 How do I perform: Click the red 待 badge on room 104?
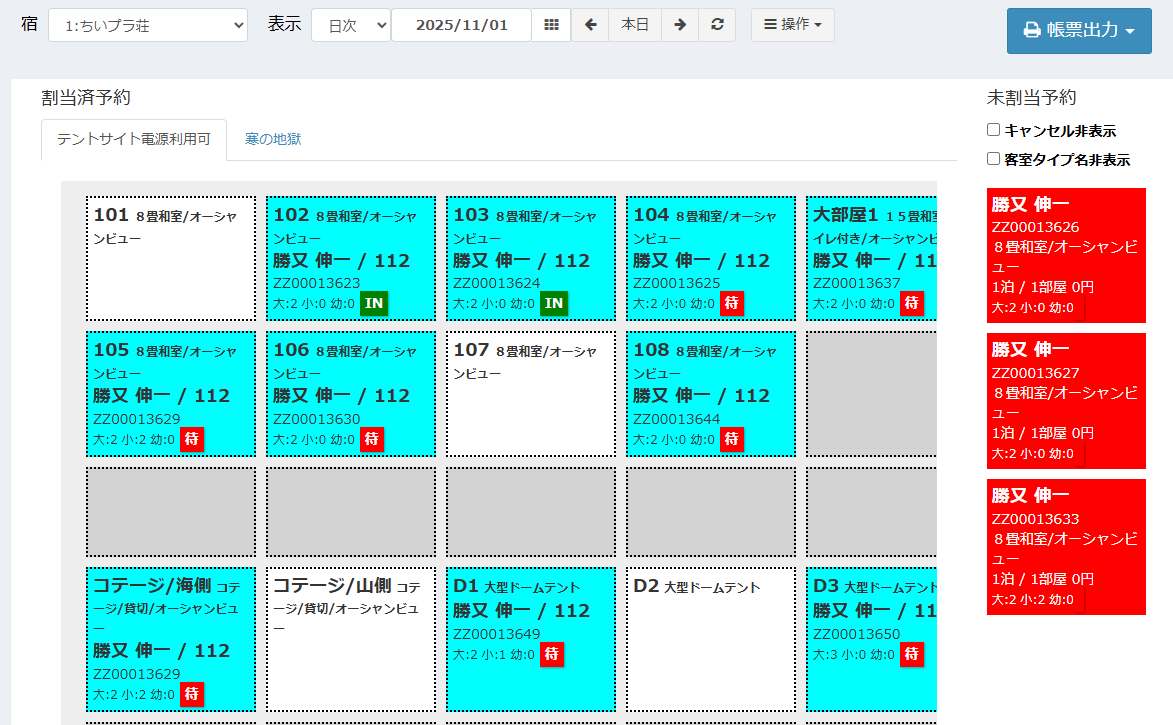[x=731, y=302]
